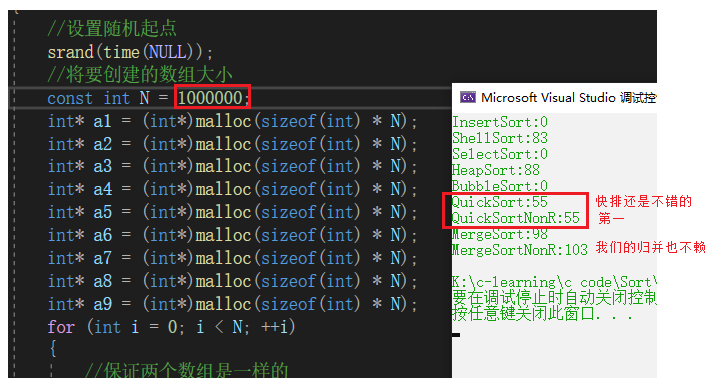The image size is (713, 386).
Task: Click the number 1000000 in const declaration
Action: point(210,98)
